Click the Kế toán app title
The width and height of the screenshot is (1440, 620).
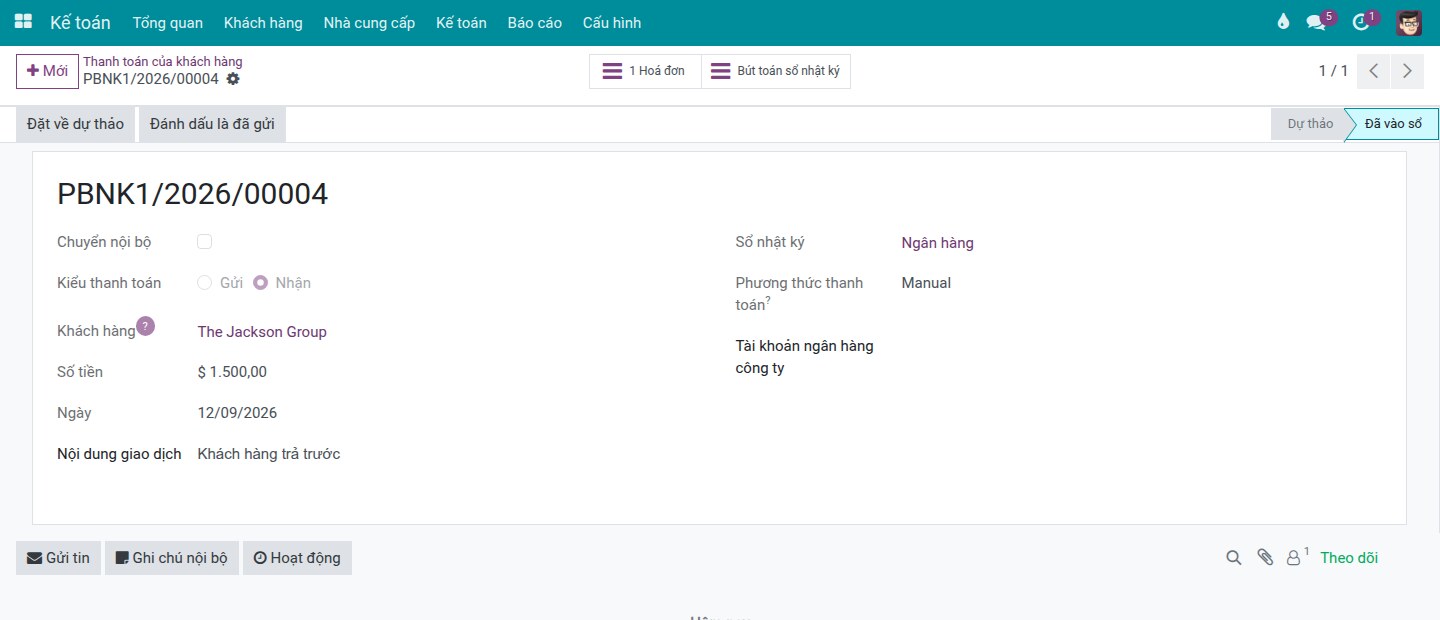point(80,22)
